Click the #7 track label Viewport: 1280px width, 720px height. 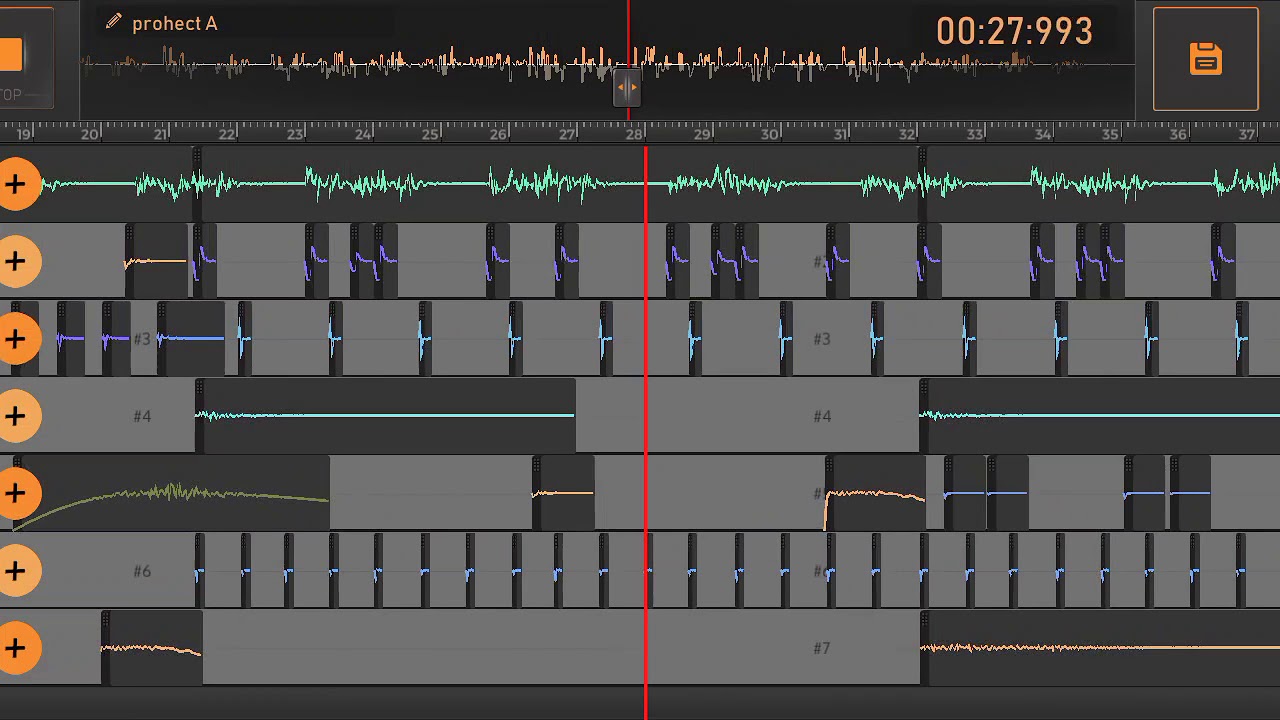pyautogui.click(x=822, y=648)
